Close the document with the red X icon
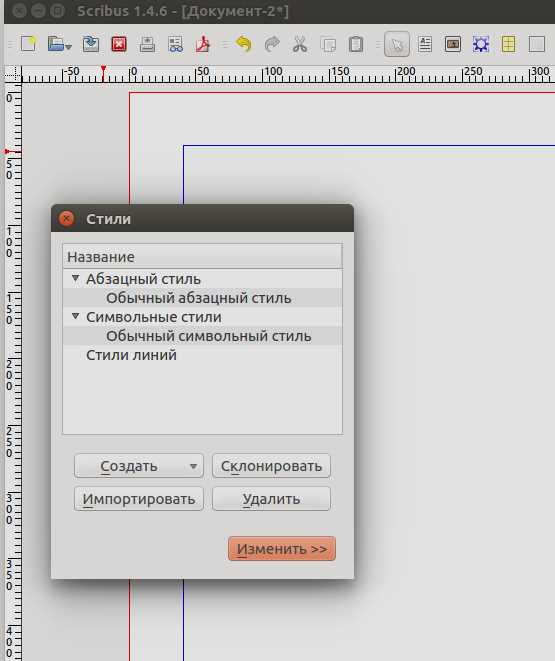 (119, 44)
